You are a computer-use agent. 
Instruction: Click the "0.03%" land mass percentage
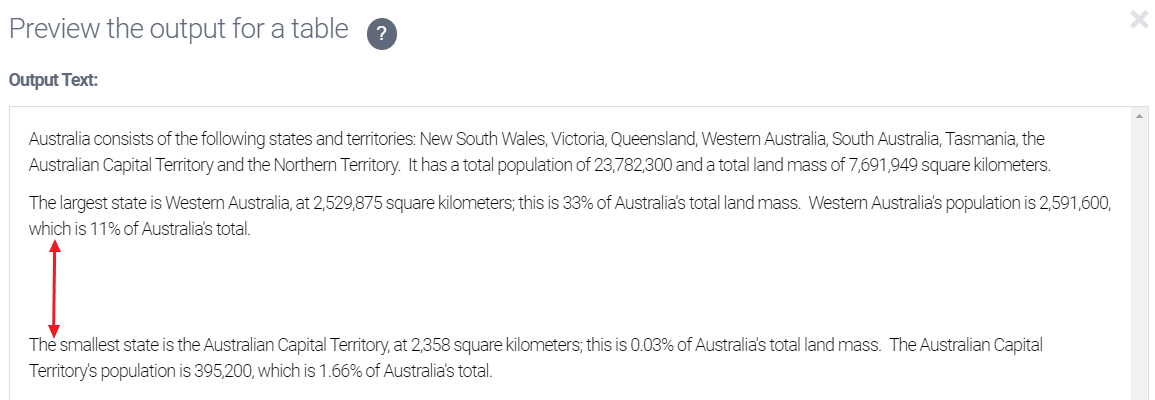click(651, 346)
